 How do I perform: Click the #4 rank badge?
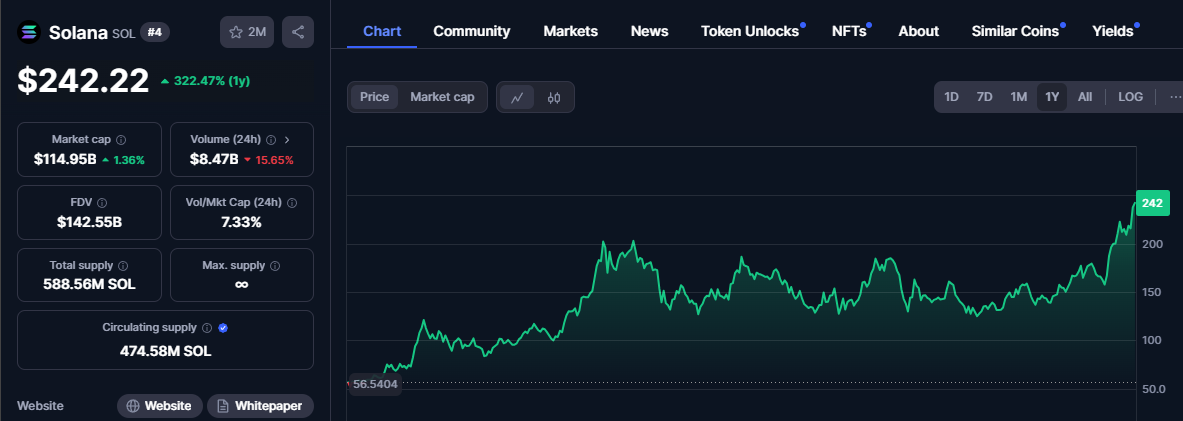pyautogui.click(x=155, y=32)
